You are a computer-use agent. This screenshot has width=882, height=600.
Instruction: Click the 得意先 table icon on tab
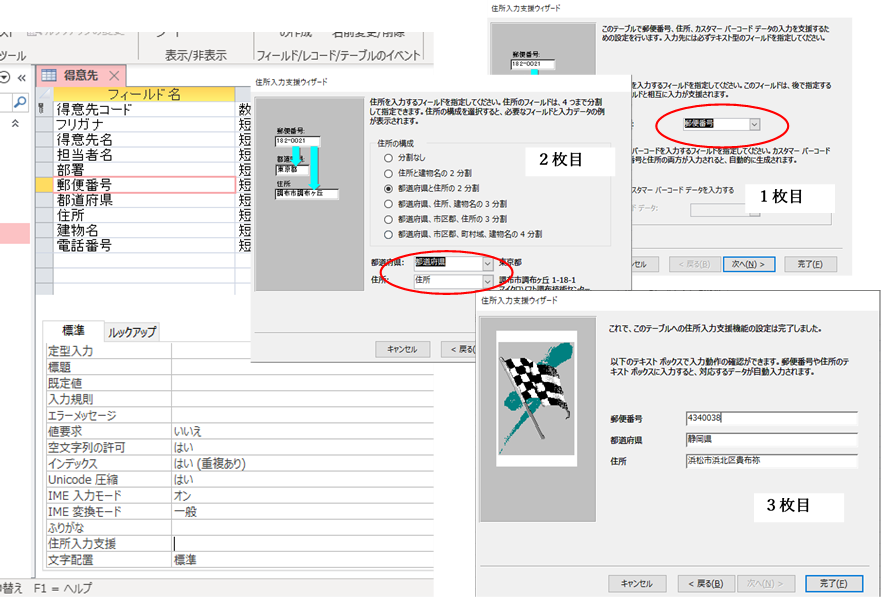(x=47, y=77)
